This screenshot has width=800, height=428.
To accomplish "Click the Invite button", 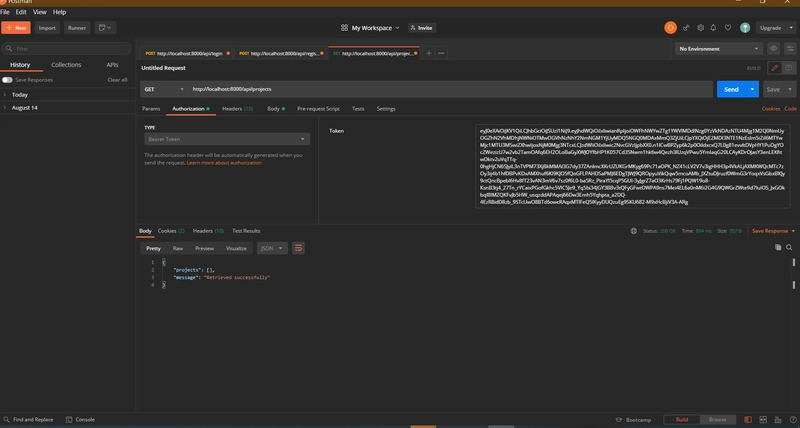I will click(x=421, y=28).
